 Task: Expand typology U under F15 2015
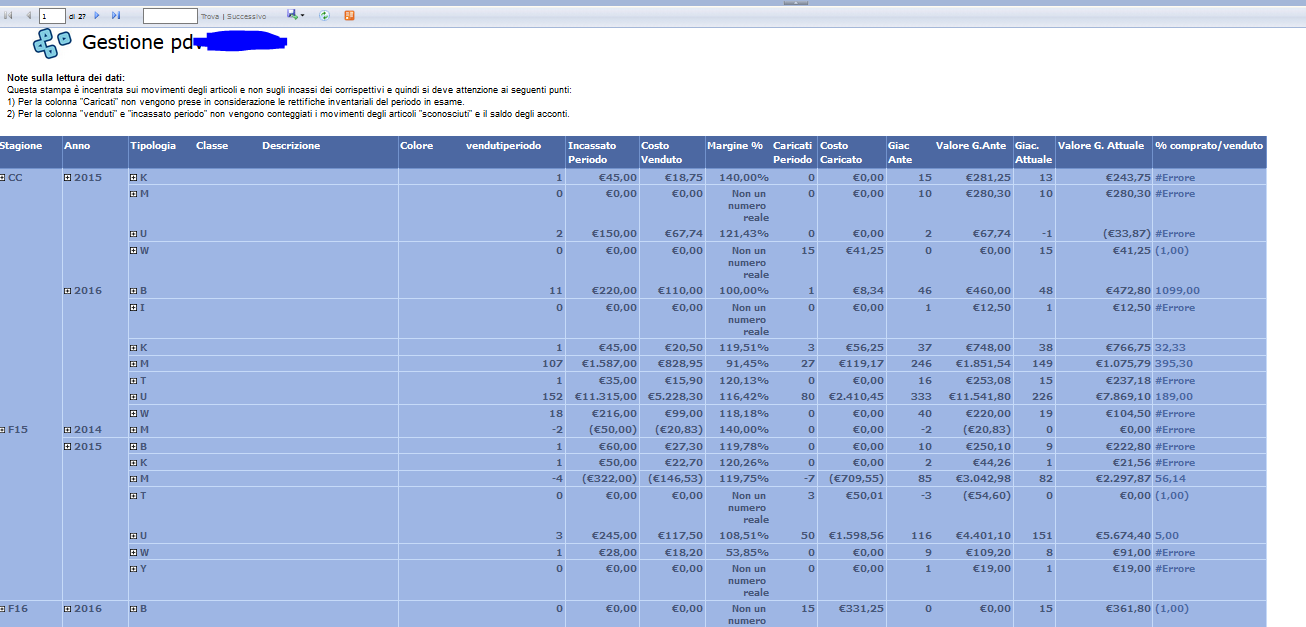click(x=133, y=536)
